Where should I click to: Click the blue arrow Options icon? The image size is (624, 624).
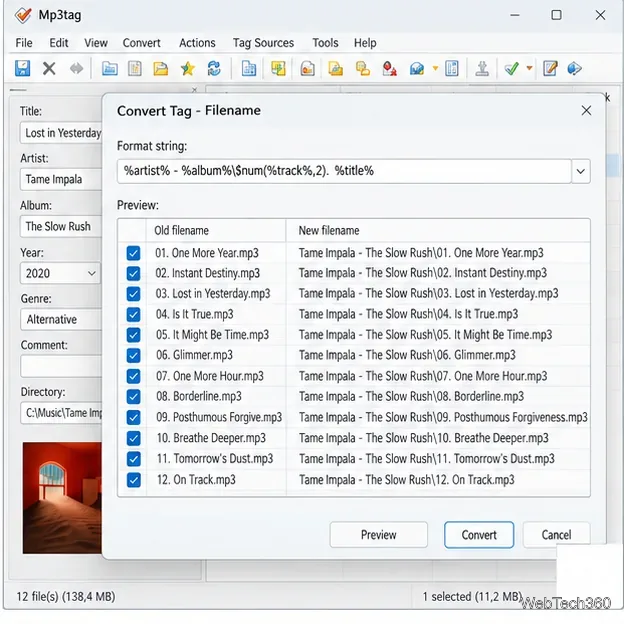point(574,68)
